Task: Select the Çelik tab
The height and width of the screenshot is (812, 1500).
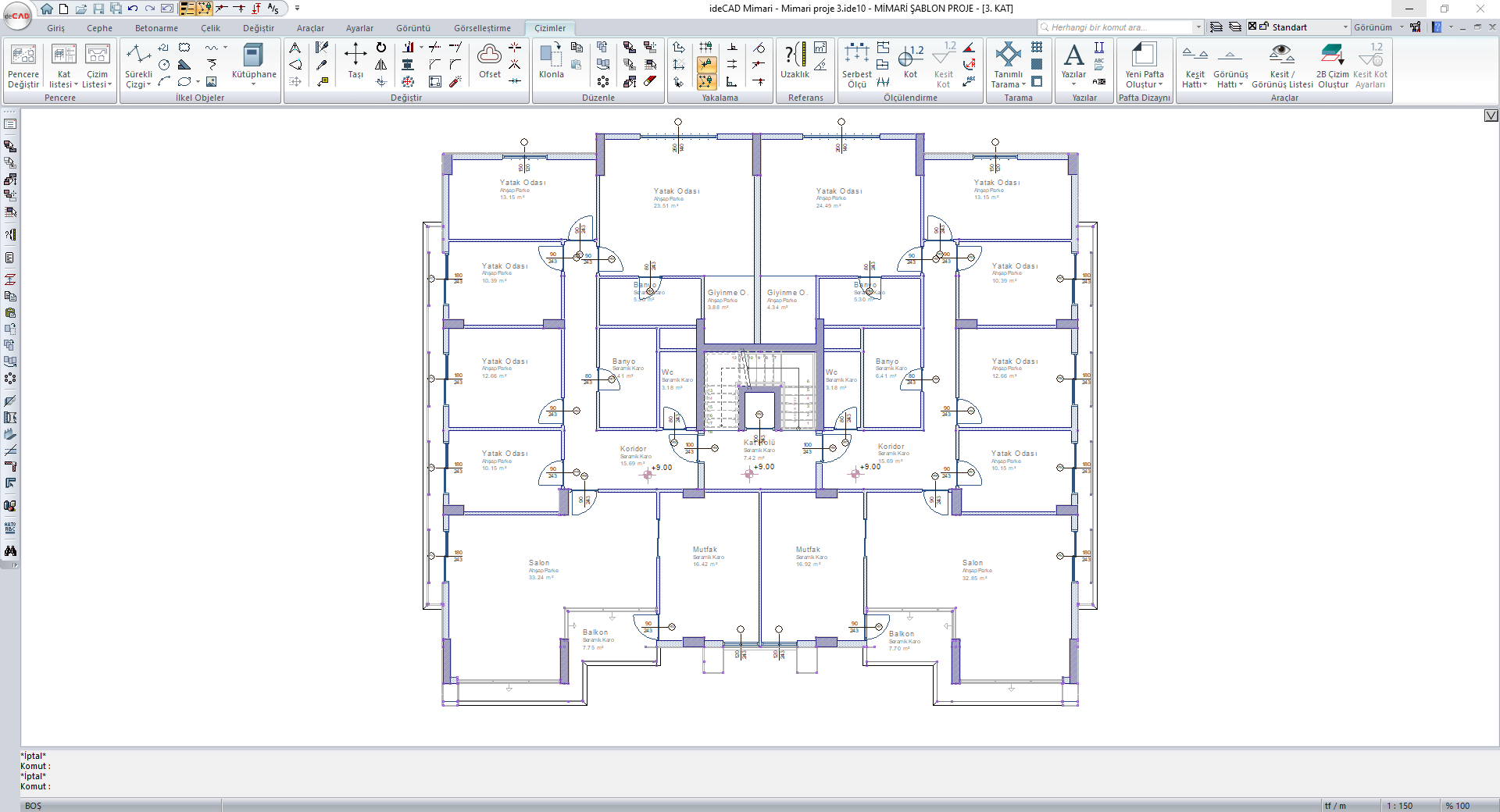Action: [210, 28]
